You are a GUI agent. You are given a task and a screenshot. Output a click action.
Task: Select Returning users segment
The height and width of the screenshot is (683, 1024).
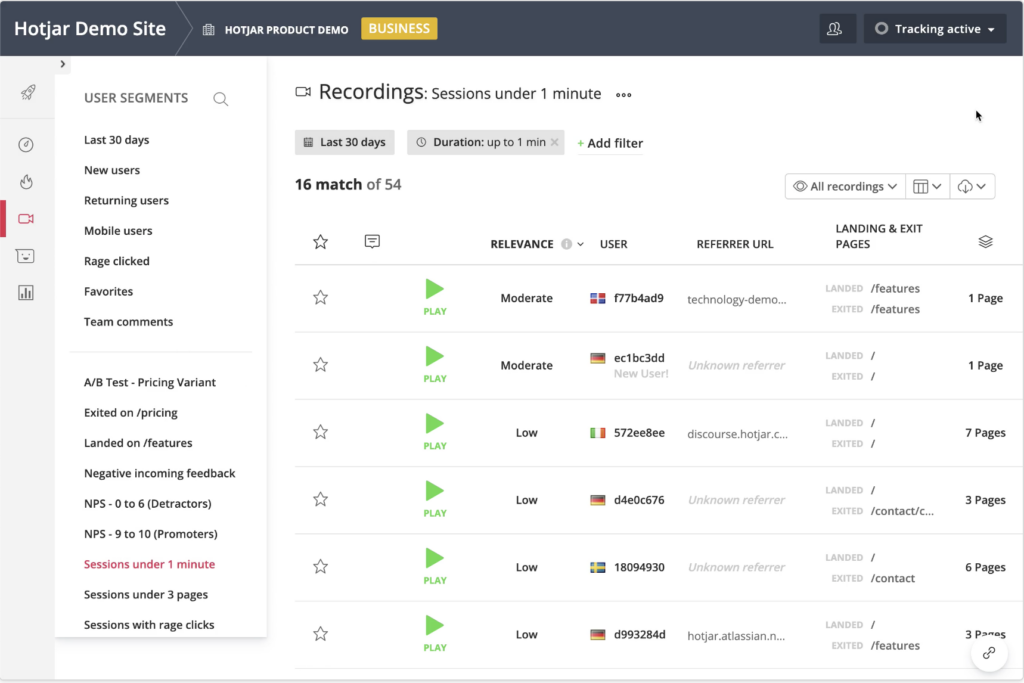pyautogui.click(x=126, y=200)
